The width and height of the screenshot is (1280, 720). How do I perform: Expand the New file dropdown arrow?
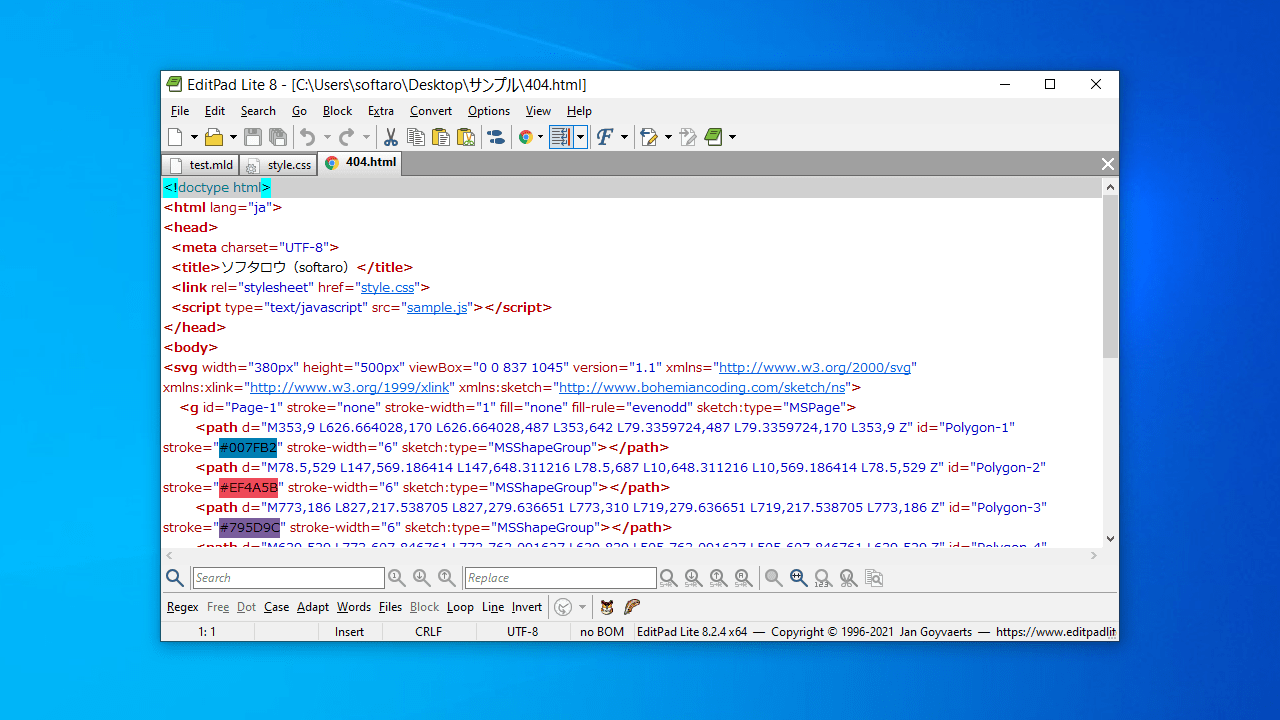pos(194,137)
